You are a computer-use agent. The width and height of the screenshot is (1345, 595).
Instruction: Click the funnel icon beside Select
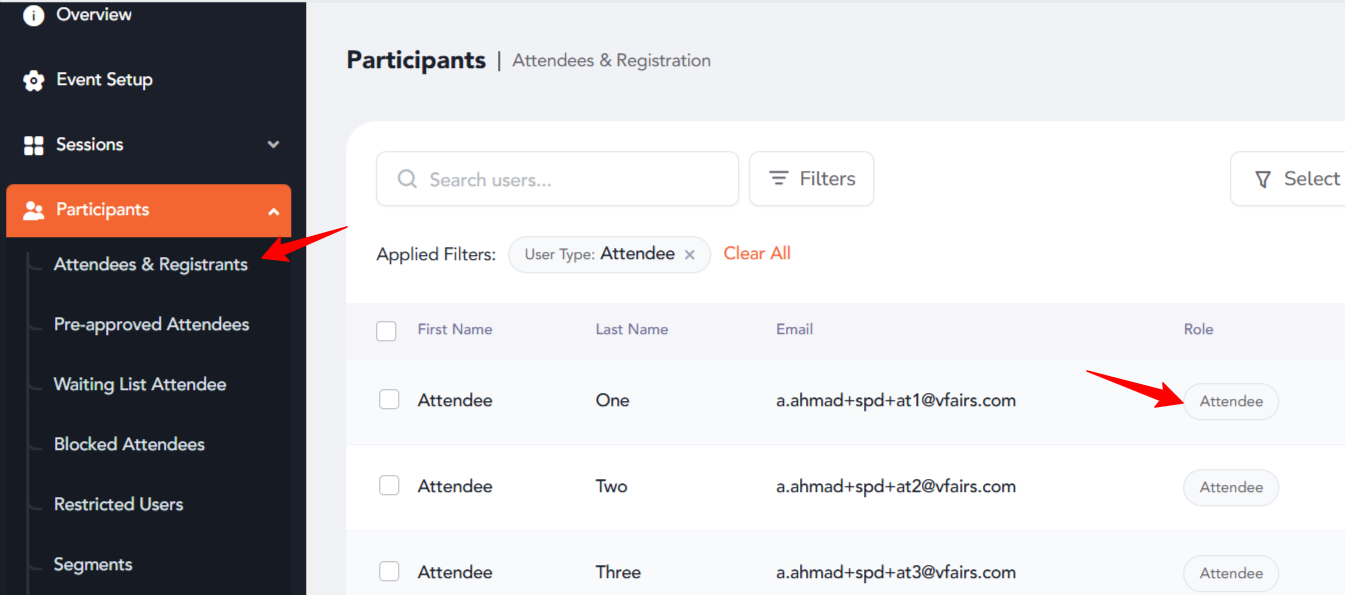1263,179
